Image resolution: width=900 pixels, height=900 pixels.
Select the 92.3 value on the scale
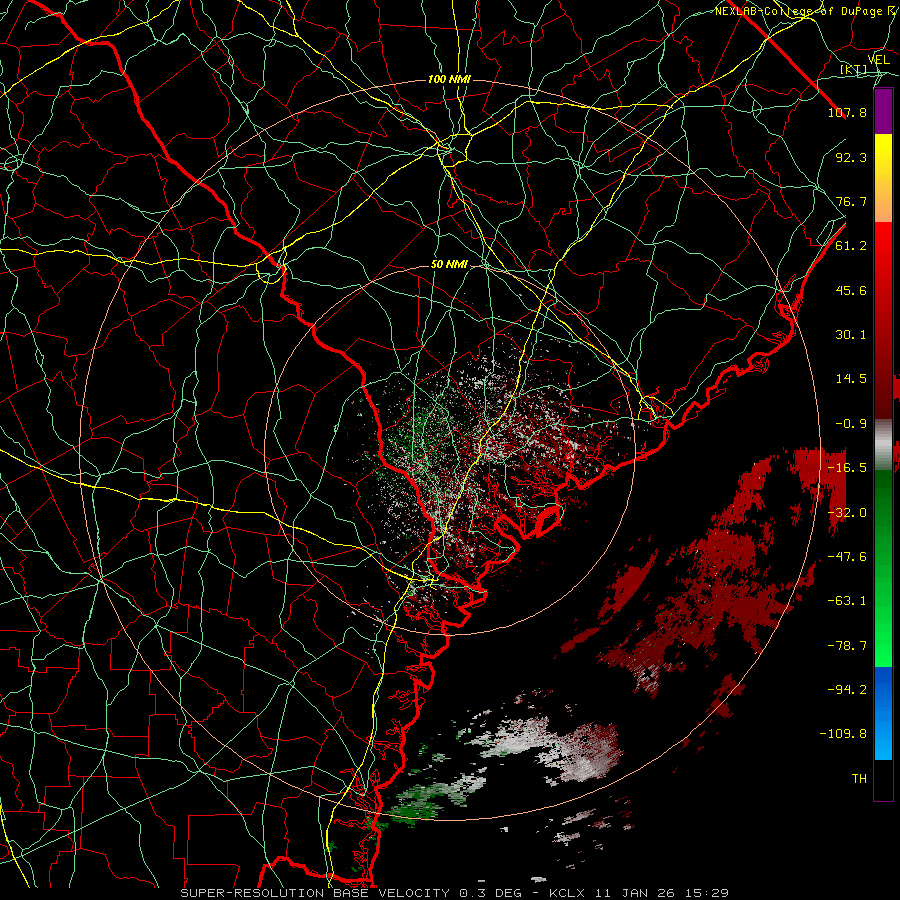coord(851,157)
